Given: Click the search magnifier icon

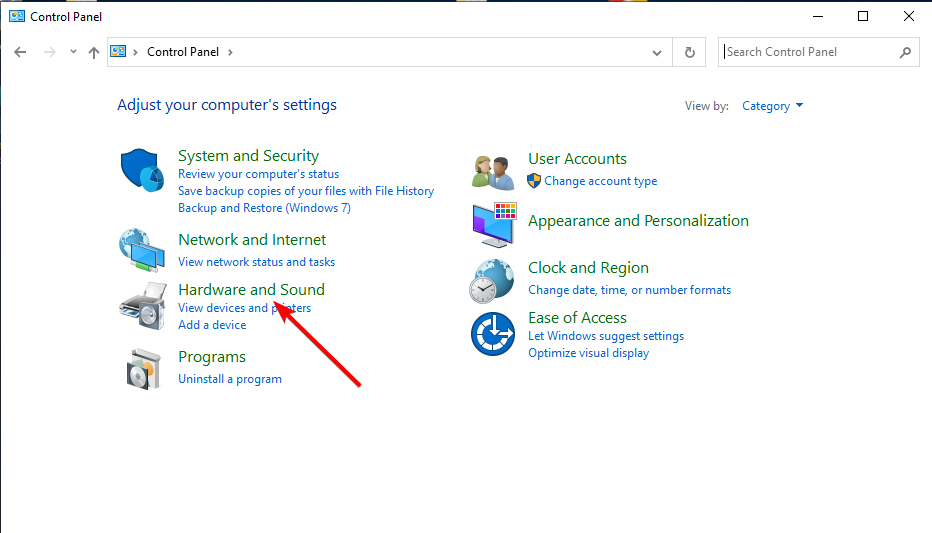Looking at the screenshot, I should pyautogui.click(x=905, y=52).
